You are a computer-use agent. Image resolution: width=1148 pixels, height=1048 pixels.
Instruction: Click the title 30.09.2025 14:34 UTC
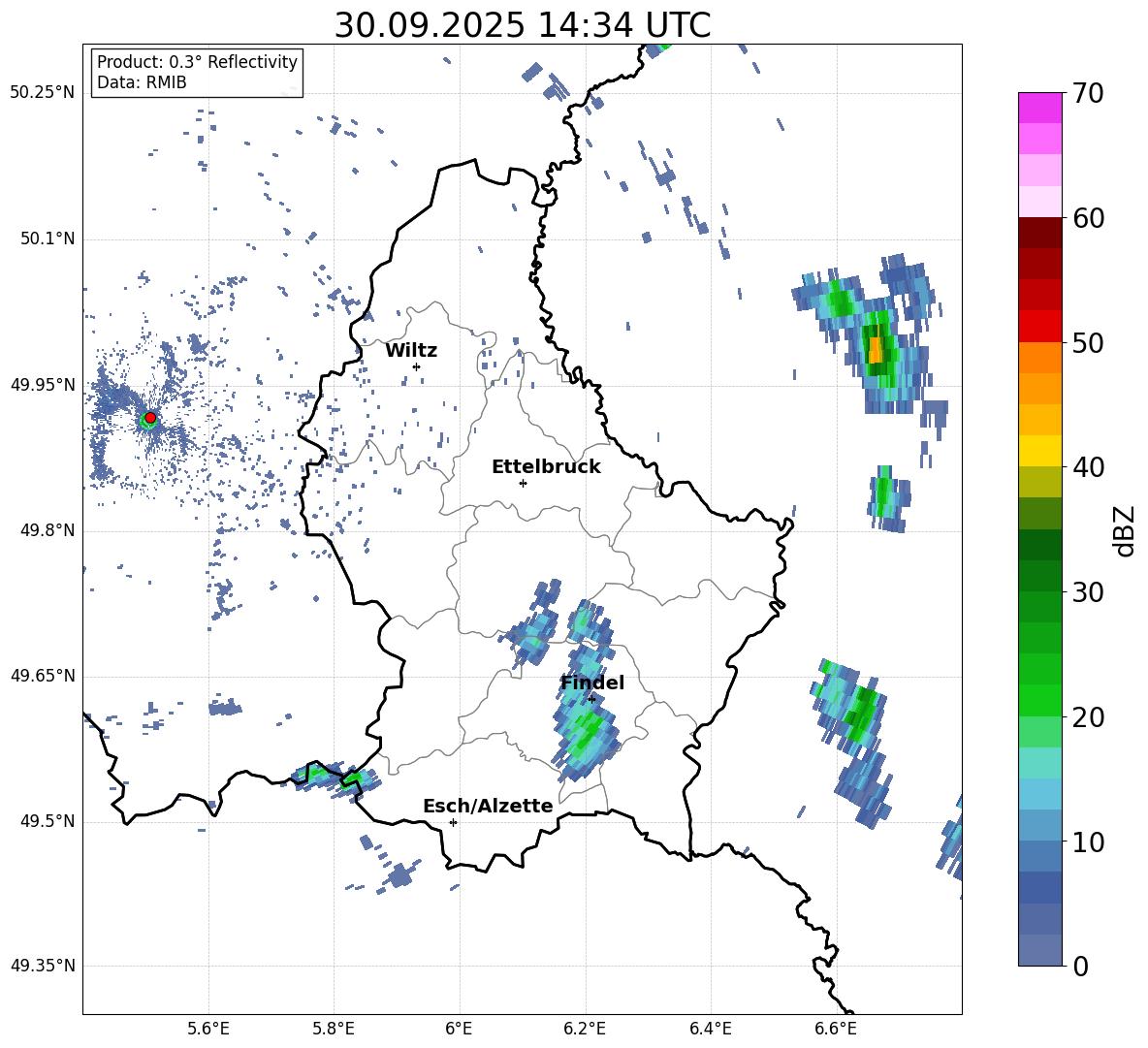tap(523, 25)
